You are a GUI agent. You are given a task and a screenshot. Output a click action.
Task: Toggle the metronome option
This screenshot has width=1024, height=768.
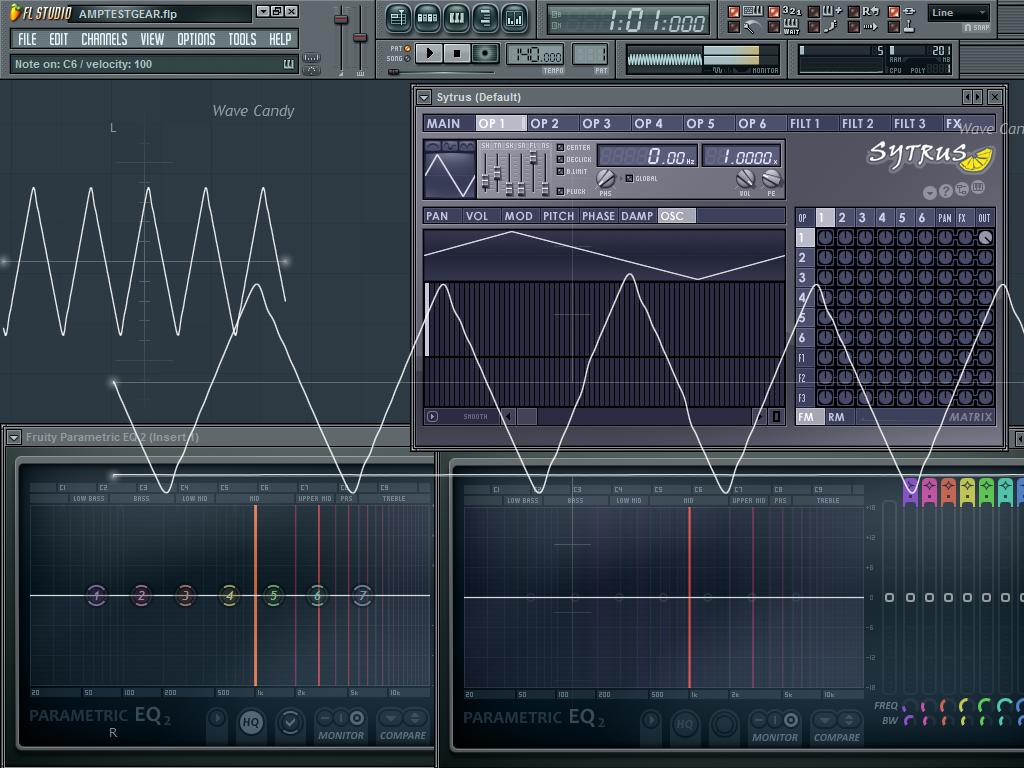tap(733, 27)
